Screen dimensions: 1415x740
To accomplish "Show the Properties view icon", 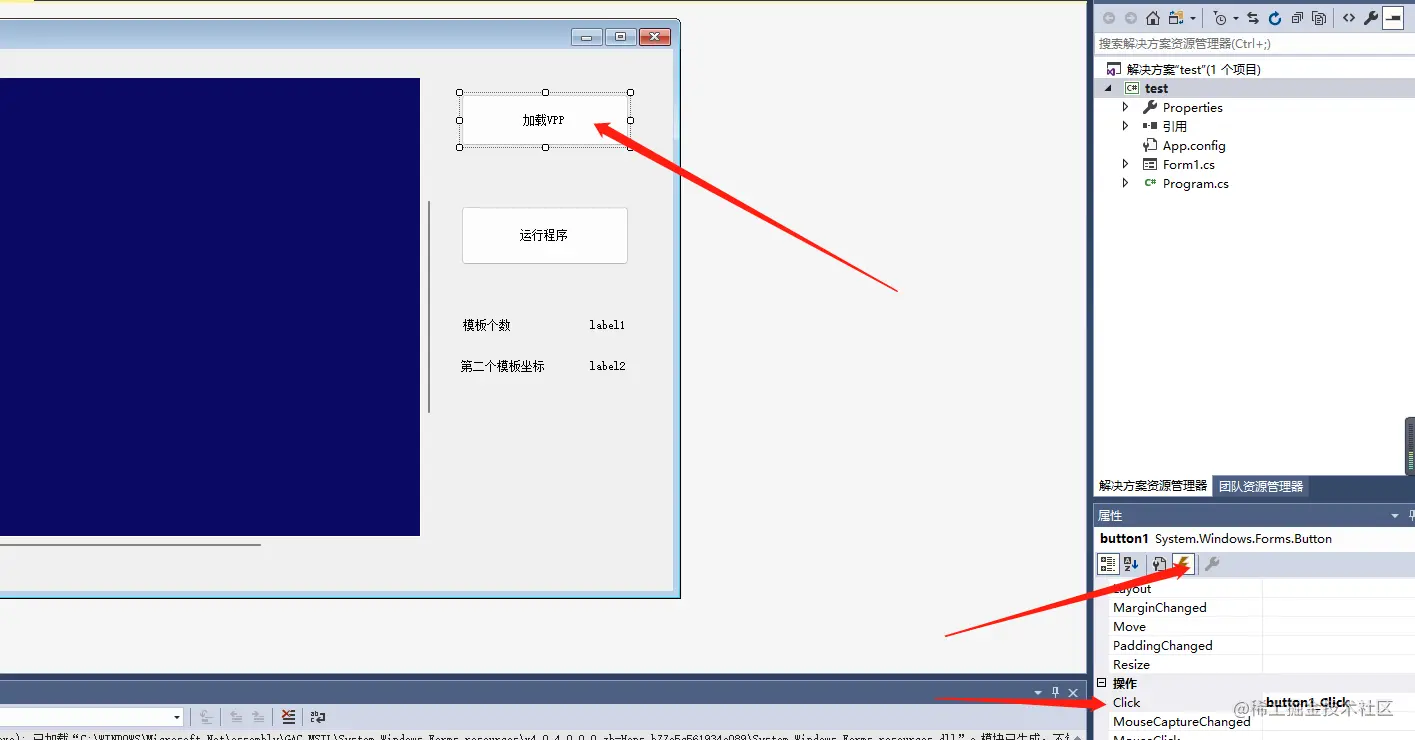I will pos(1159,565).
